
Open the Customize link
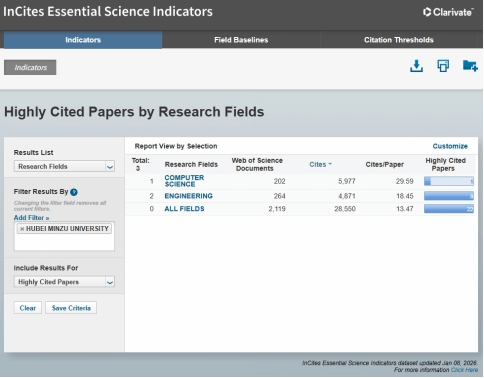[x=450, y=146]
